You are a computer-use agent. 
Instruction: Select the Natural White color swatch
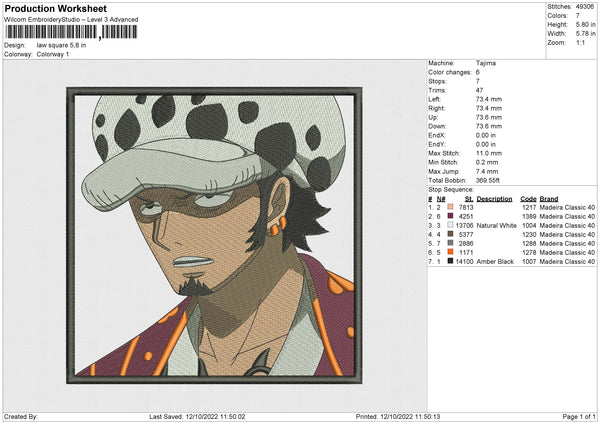[450, 225]
